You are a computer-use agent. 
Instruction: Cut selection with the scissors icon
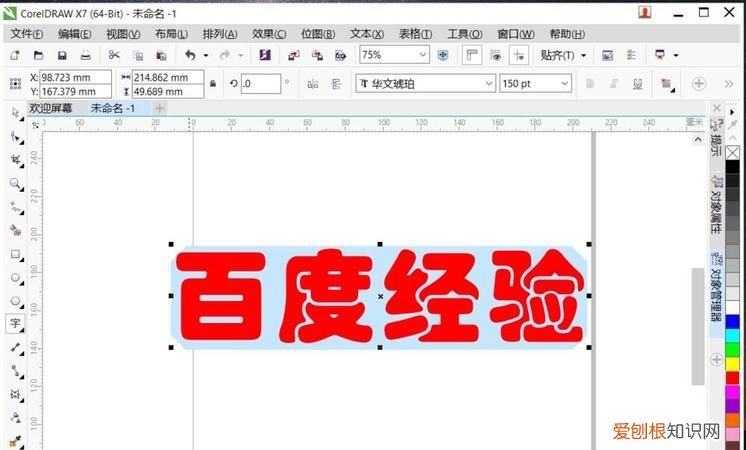pos(114,55)
